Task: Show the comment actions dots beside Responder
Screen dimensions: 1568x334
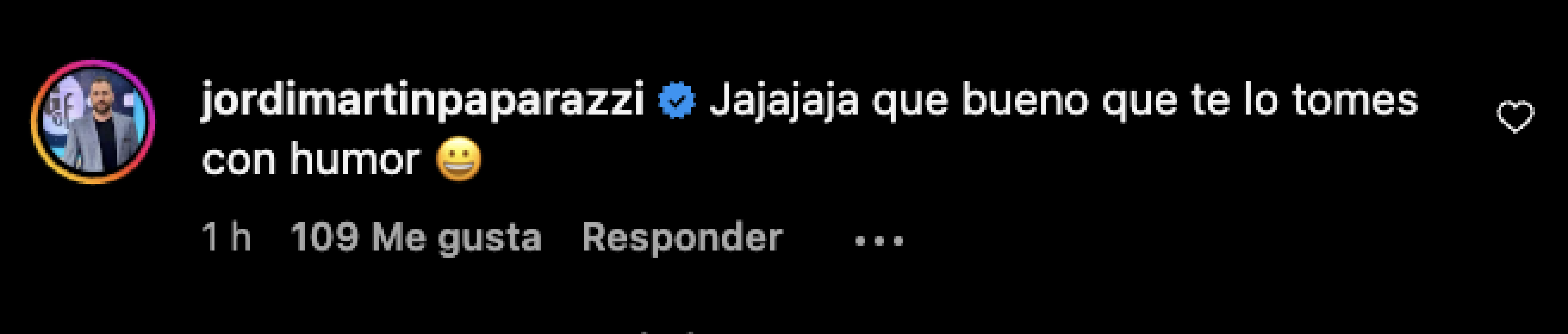Action: [x=879, y=241]
